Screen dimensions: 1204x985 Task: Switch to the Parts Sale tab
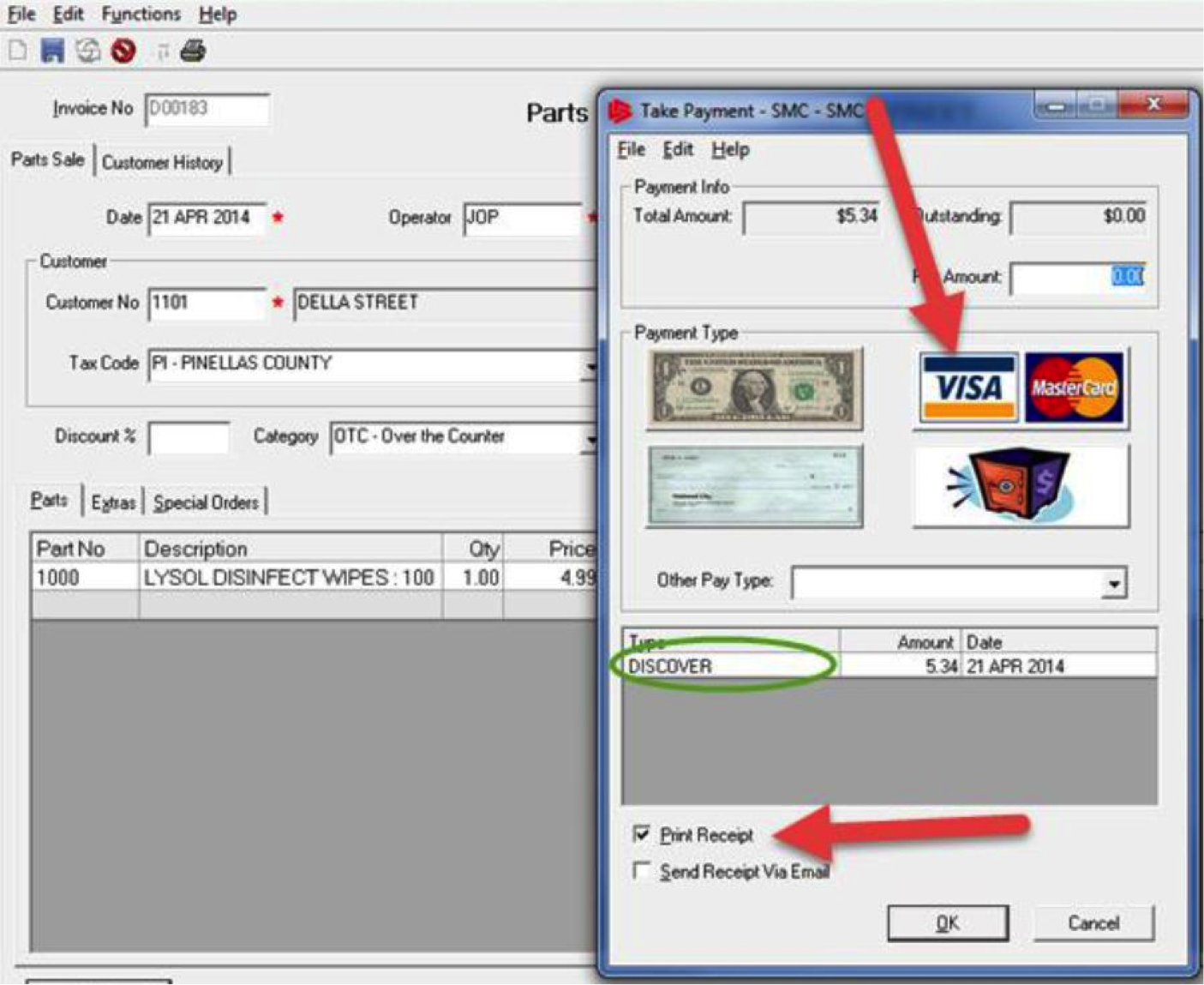pyautogui.click(x=48, y=159)
